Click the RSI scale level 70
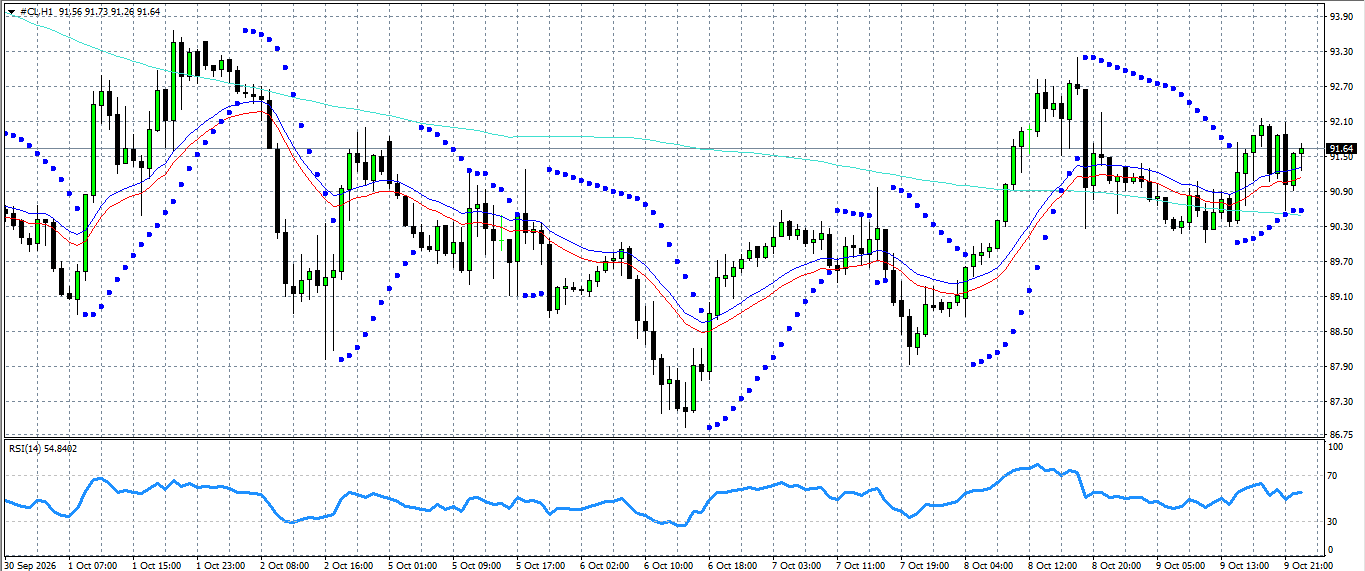Viewport: 1365px width, 571px height. tap(1333, 477)
